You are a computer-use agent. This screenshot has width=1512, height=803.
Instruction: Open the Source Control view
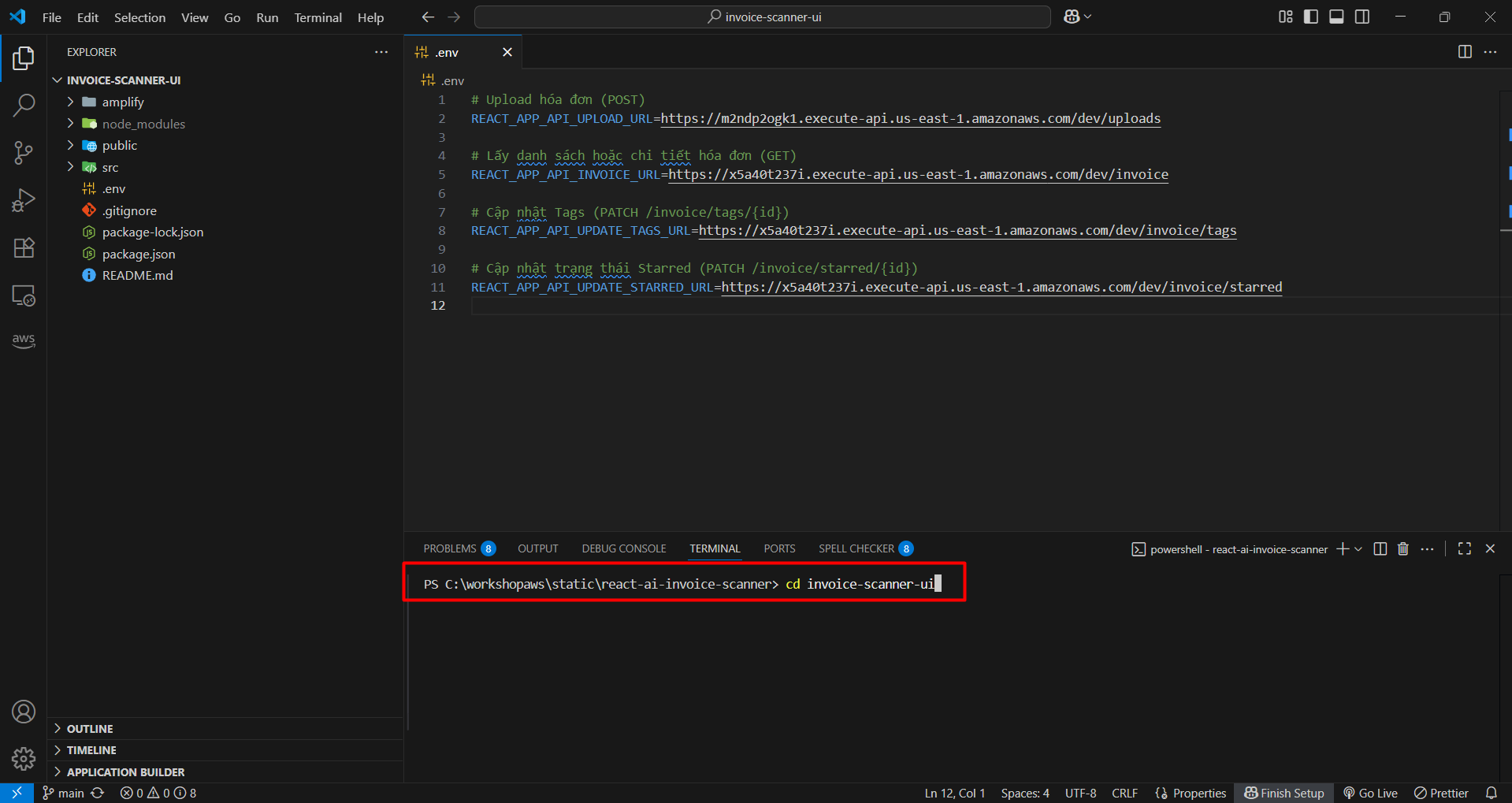[x=23, y=152]
